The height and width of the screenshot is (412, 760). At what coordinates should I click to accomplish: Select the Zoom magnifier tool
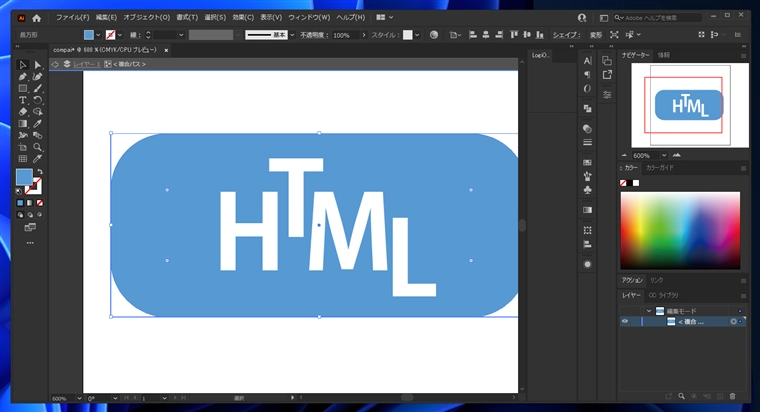(37, 147)
